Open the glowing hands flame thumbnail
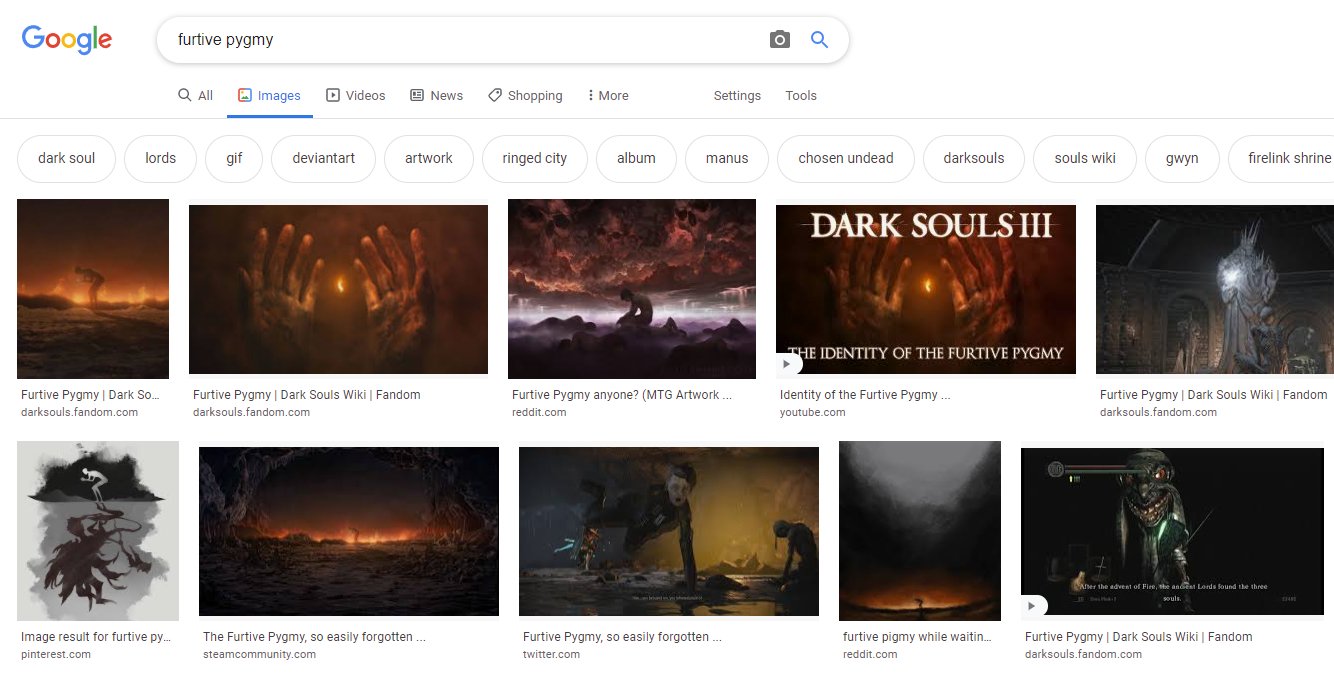 pos(338,289)
